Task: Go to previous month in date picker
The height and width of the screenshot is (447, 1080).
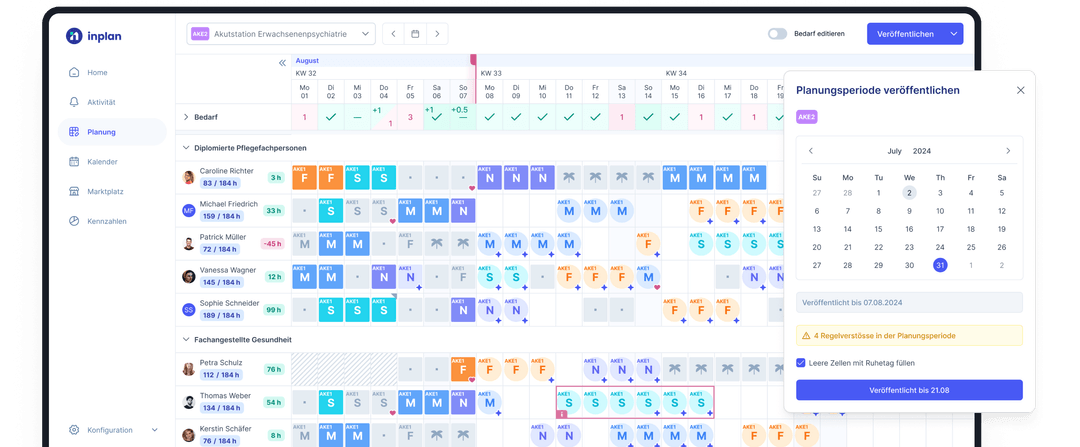Action: tap(811, 151)
